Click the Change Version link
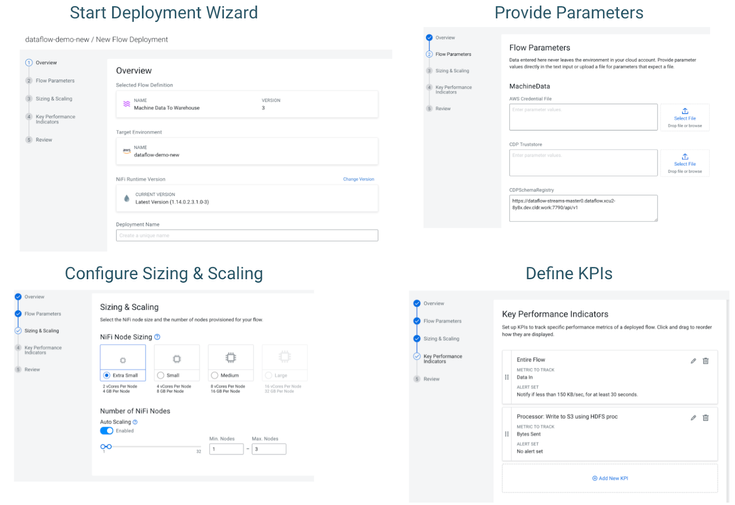This screenshot has width=735, height=505. point(359,179)
